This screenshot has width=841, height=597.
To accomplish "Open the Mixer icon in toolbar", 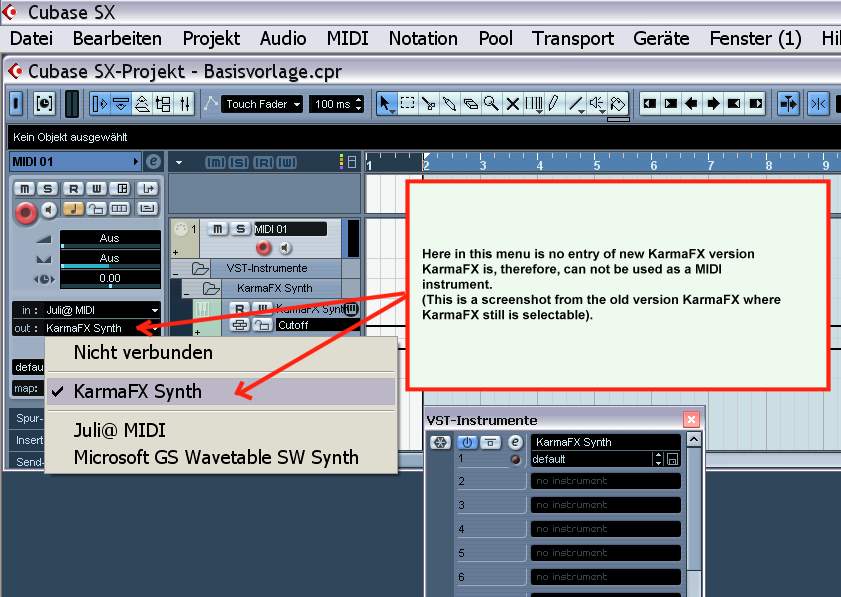I will click(x=185, y=104).
